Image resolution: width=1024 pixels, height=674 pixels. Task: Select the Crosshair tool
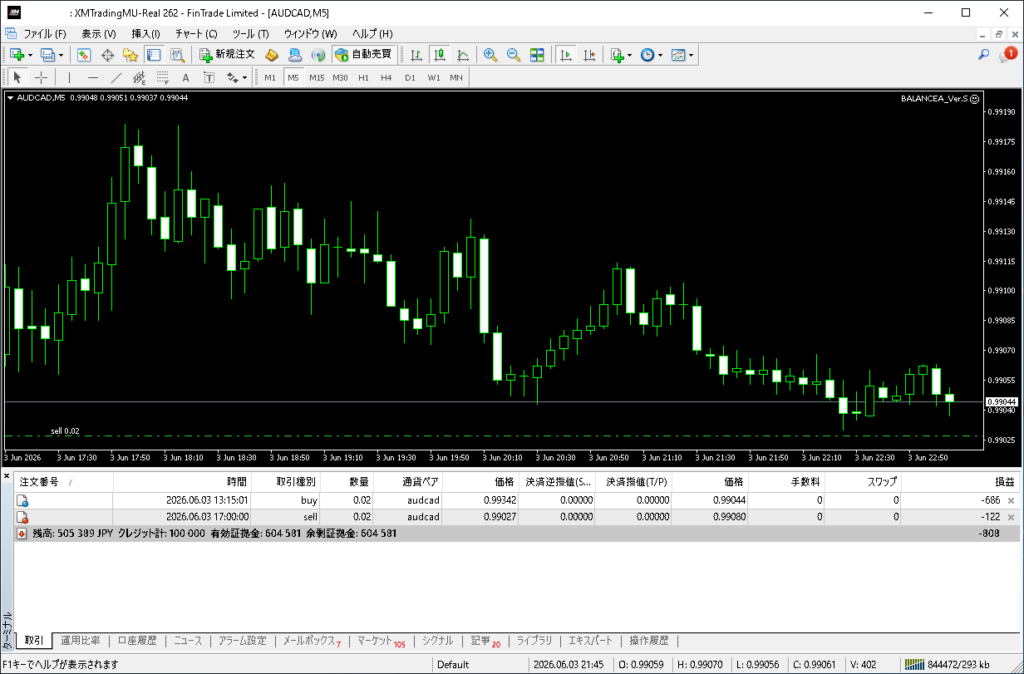(41, 78)
